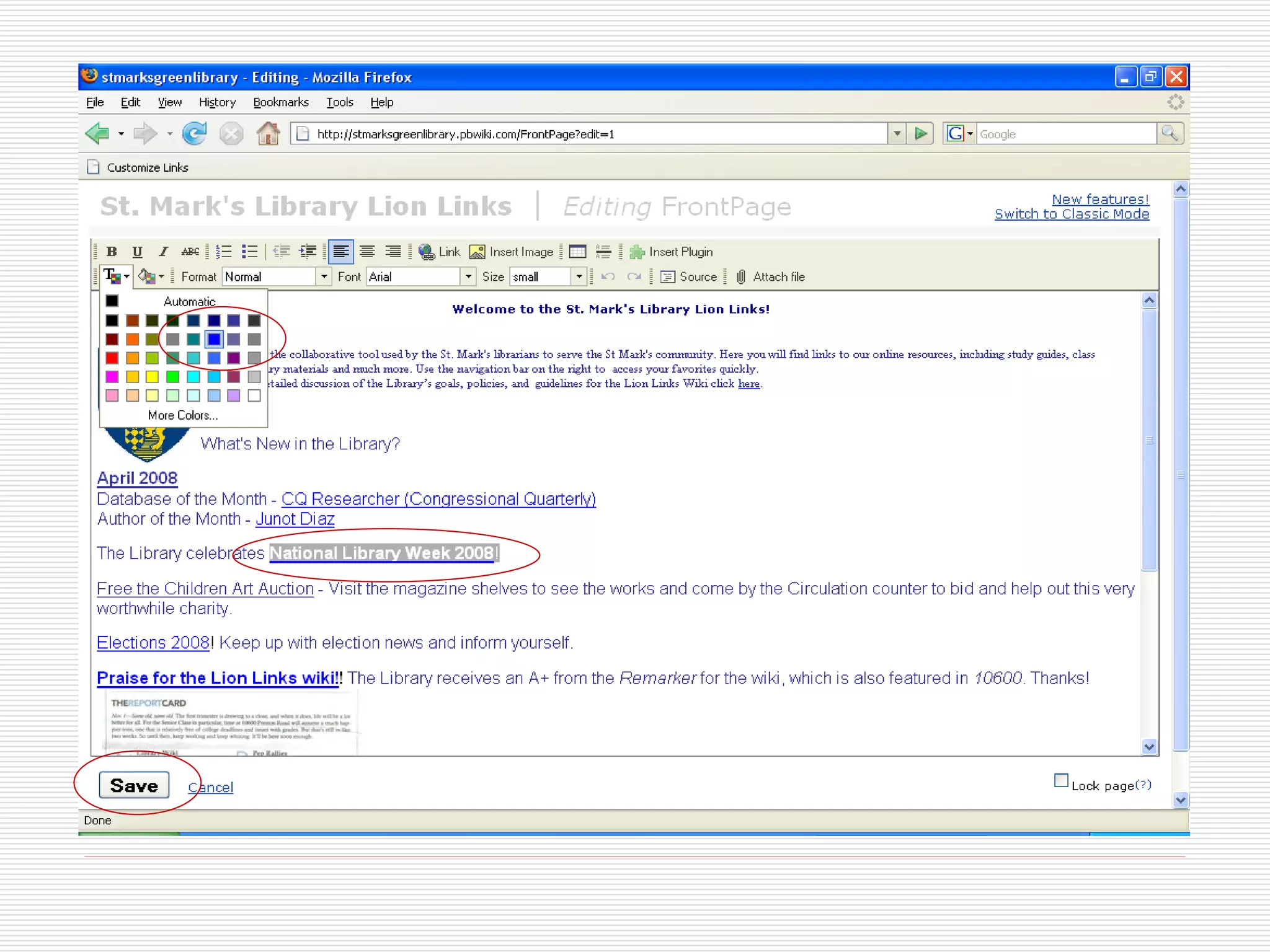The width and height of the screenshot is (1270, 952).
Task: Click the Switch to Classic Mode link
Action: point(1072,214)
